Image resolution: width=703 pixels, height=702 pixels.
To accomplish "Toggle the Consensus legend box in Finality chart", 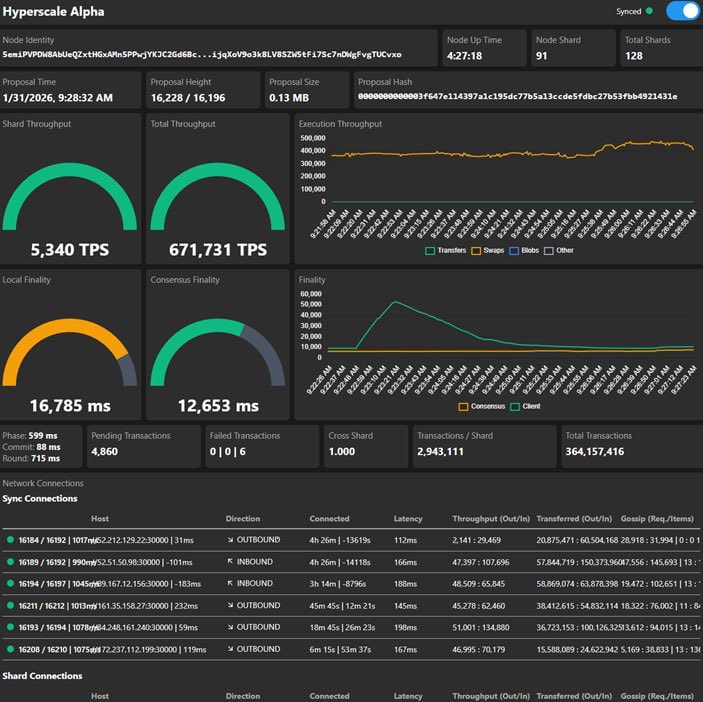I will 463,407.
